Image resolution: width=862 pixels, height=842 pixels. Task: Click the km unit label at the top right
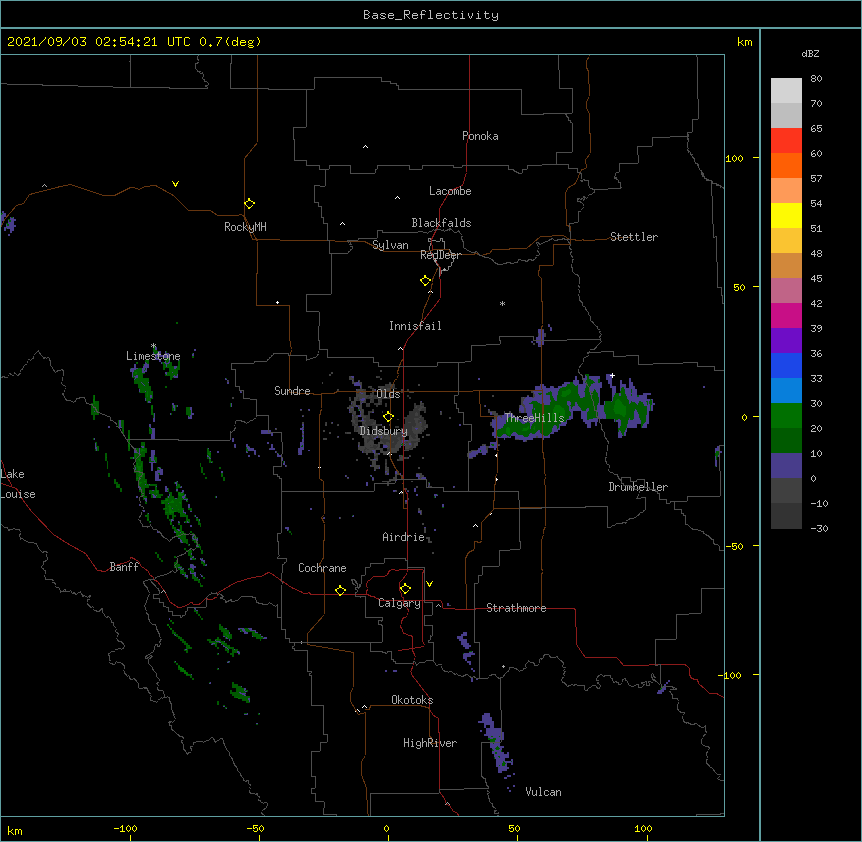(745, 42)
